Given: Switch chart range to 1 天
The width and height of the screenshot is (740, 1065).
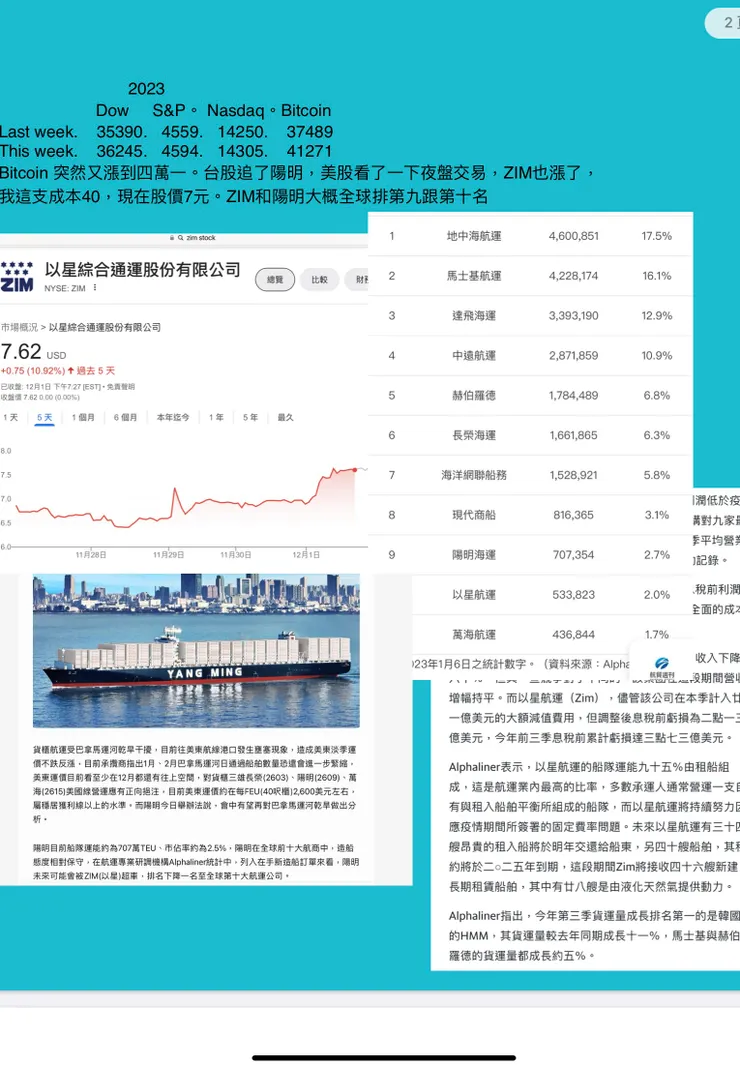Looking at the screenshot, I should click(11, 417).
